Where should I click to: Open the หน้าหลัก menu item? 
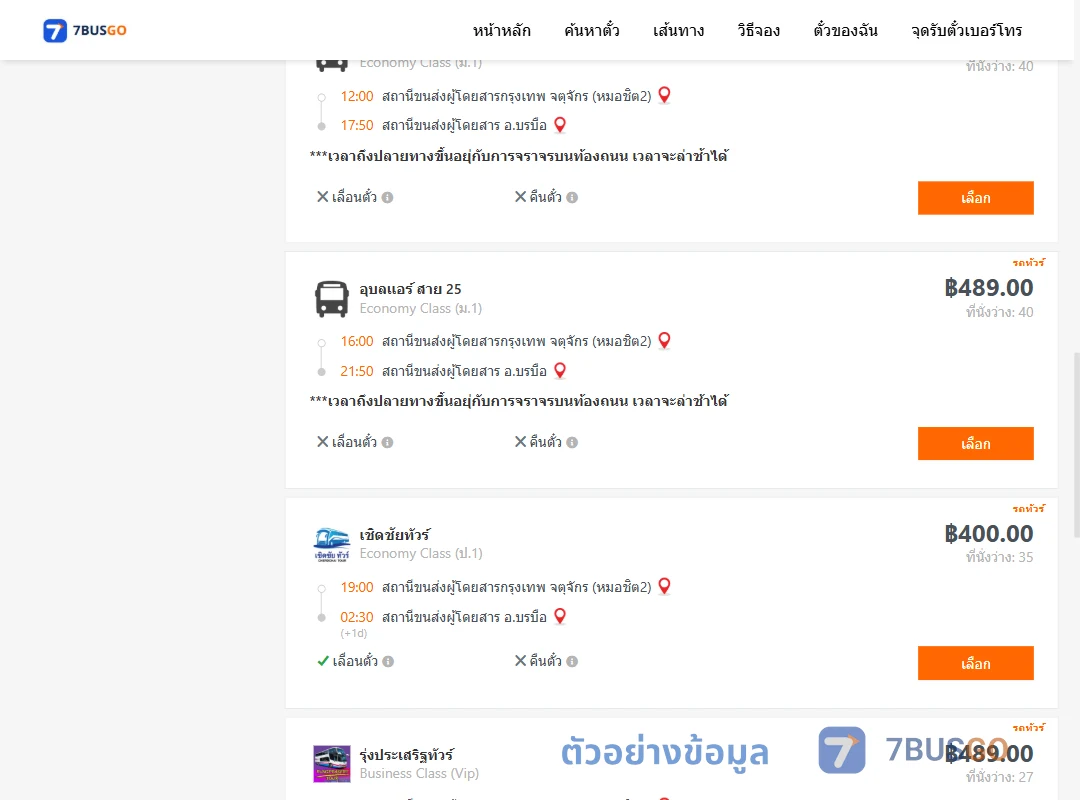(501, 30)
